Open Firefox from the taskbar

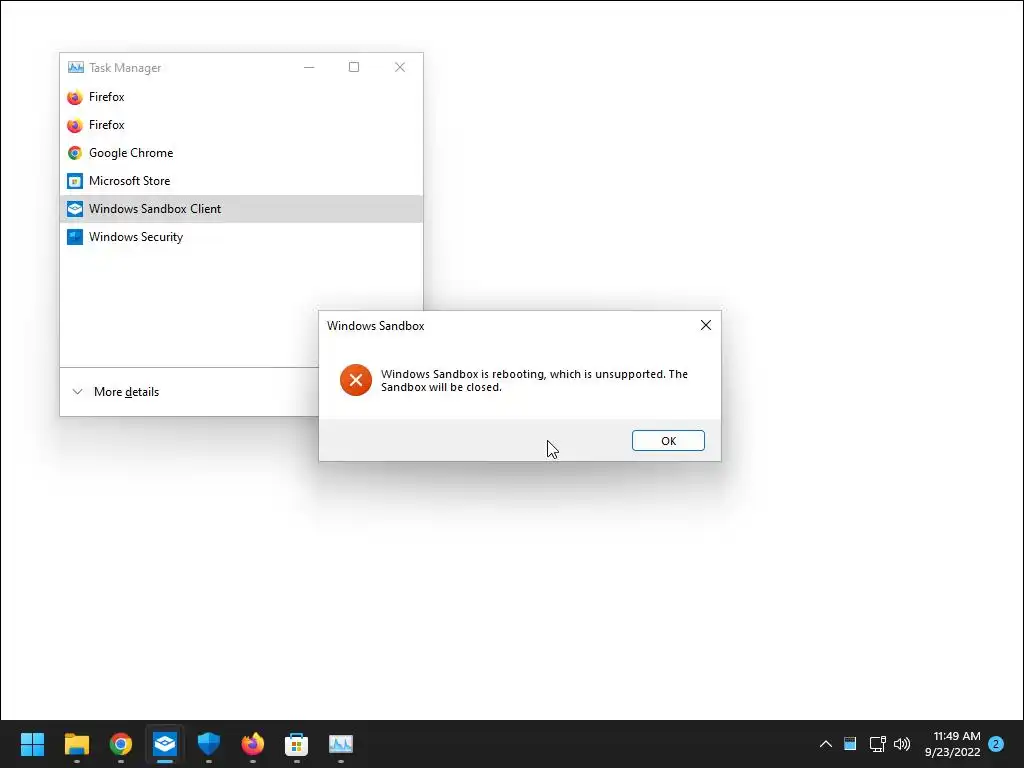pos(253,744)
